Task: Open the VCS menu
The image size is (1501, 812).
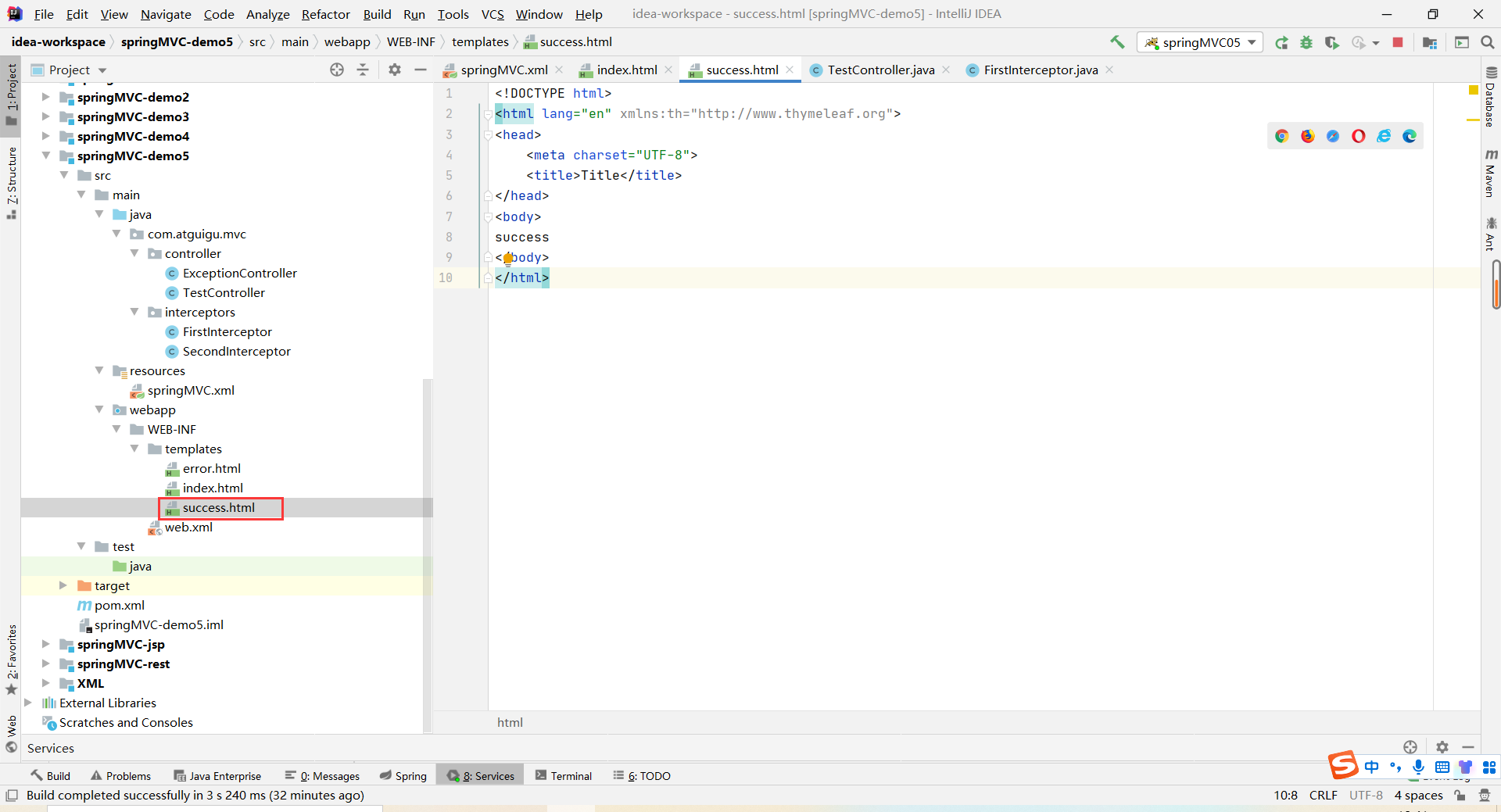Action: click(x=493, y=14)
